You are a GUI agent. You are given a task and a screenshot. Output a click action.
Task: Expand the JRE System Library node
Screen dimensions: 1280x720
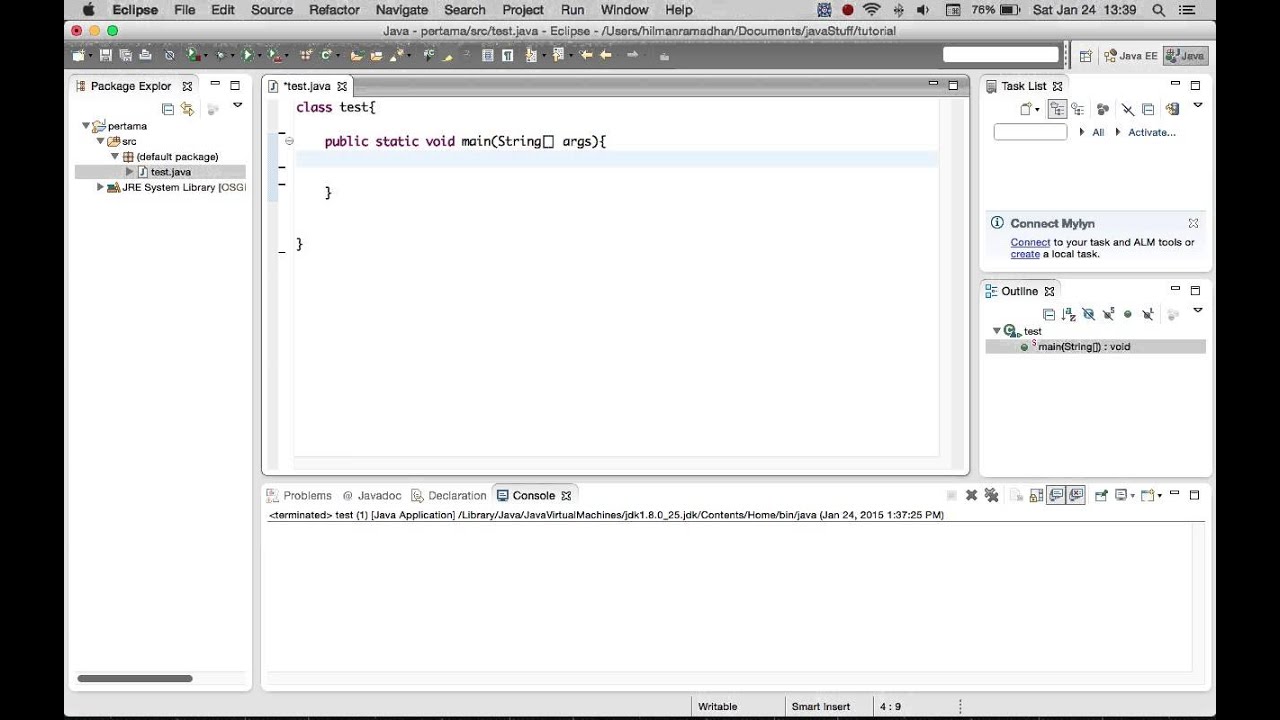[x=100, y=187]
